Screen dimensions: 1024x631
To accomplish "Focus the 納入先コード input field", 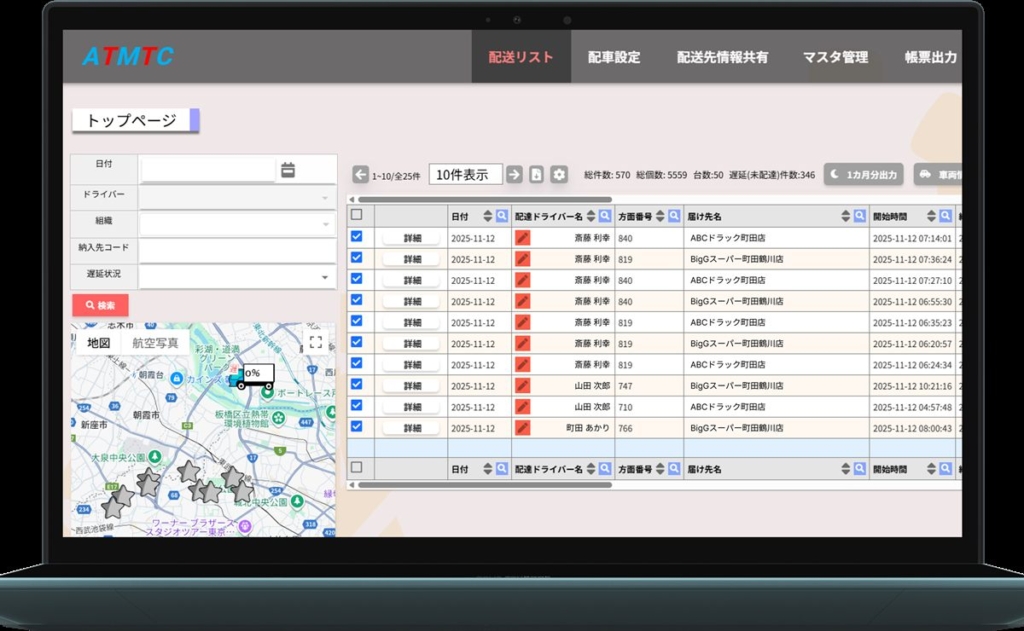I will pos(237,251).
